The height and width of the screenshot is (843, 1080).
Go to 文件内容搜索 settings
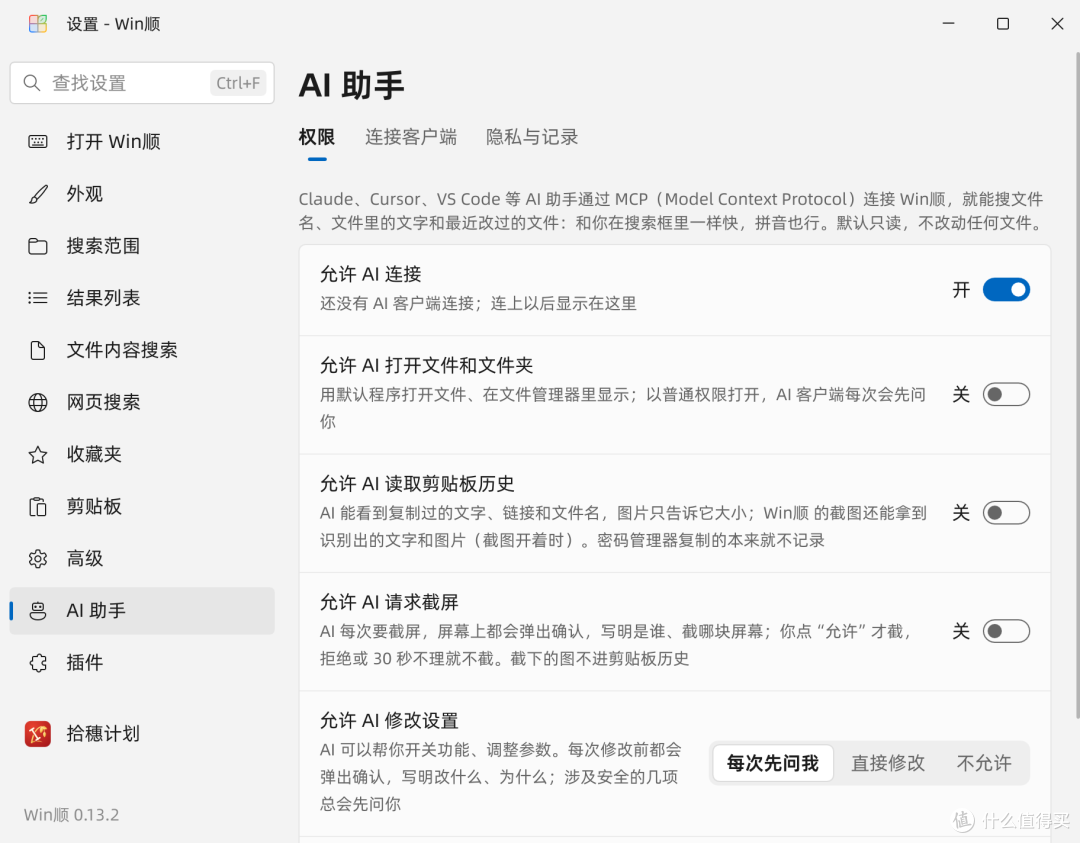coord(142,351)
